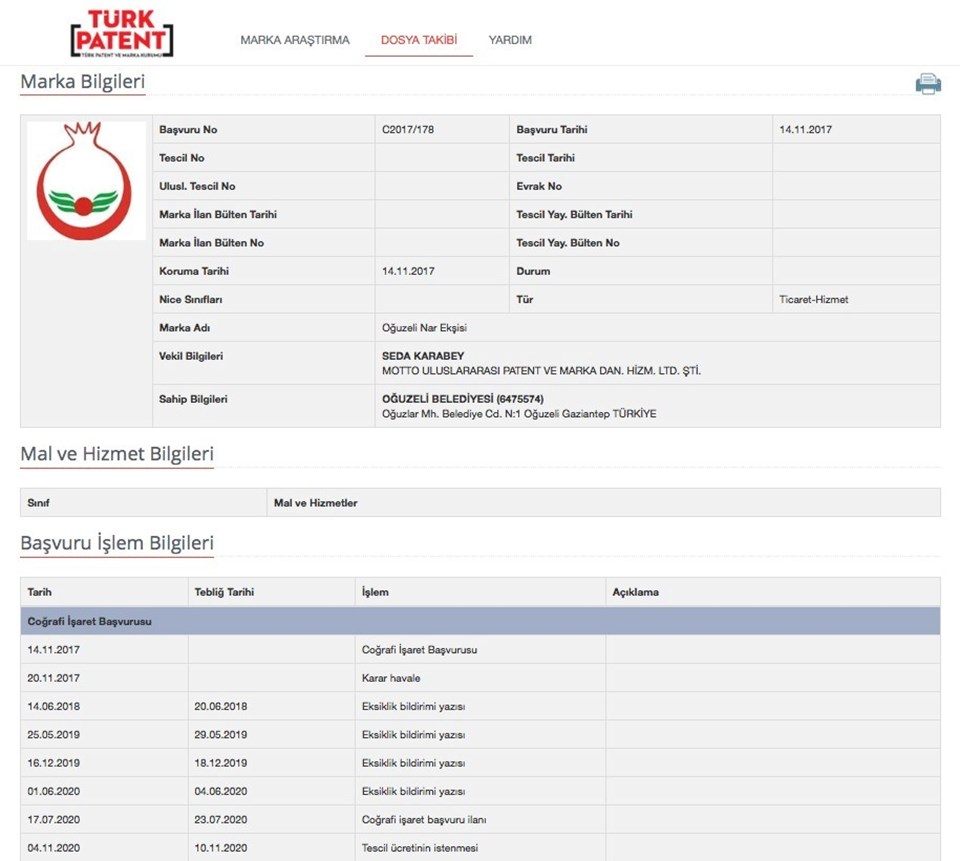
Task: Click the Marka İlan Bülten No label
Action: pos(211,243)
